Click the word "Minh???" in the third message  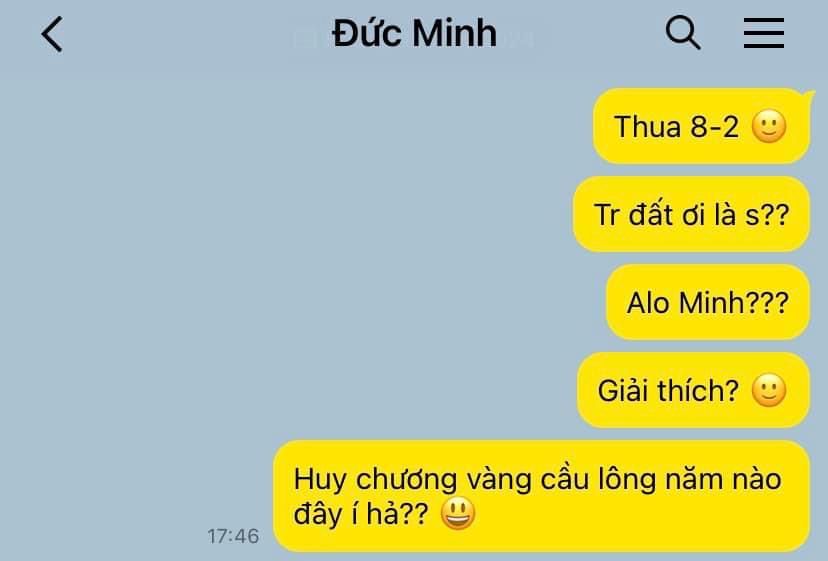pos(733,303)
